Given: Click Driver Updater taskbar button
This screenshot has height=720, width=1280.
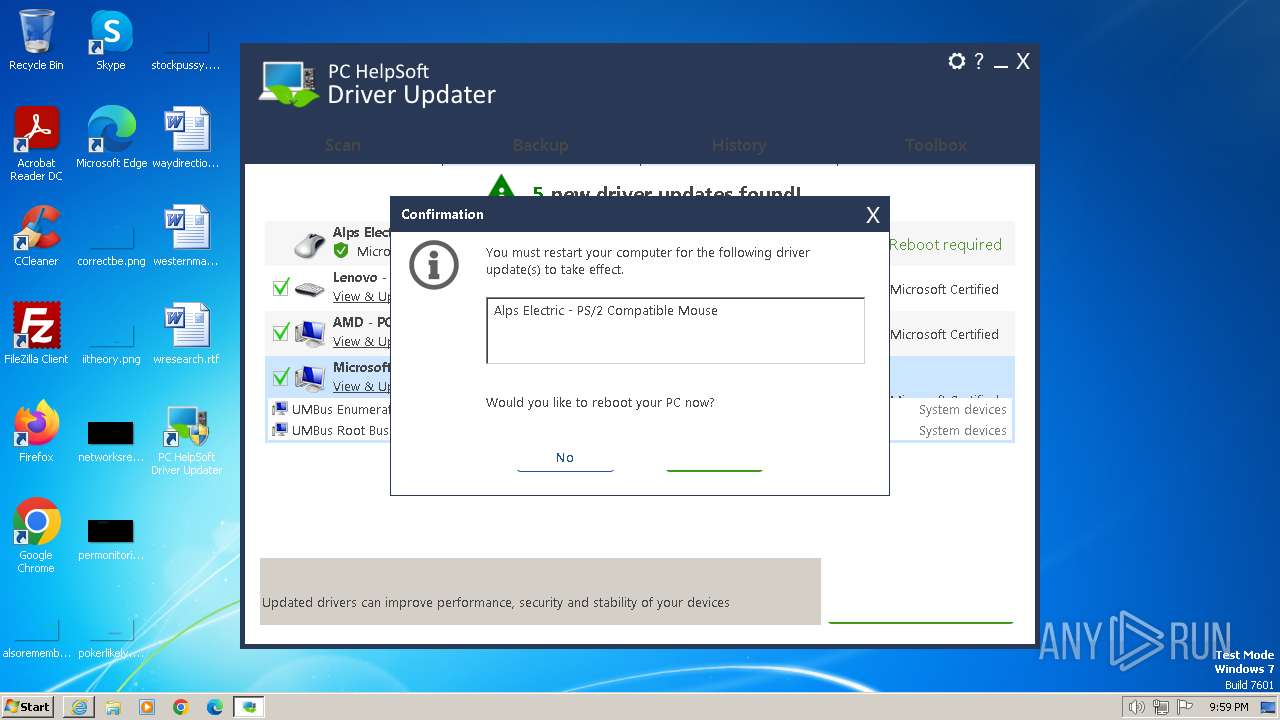Looking at the screenshot, I should coord(249,707).
